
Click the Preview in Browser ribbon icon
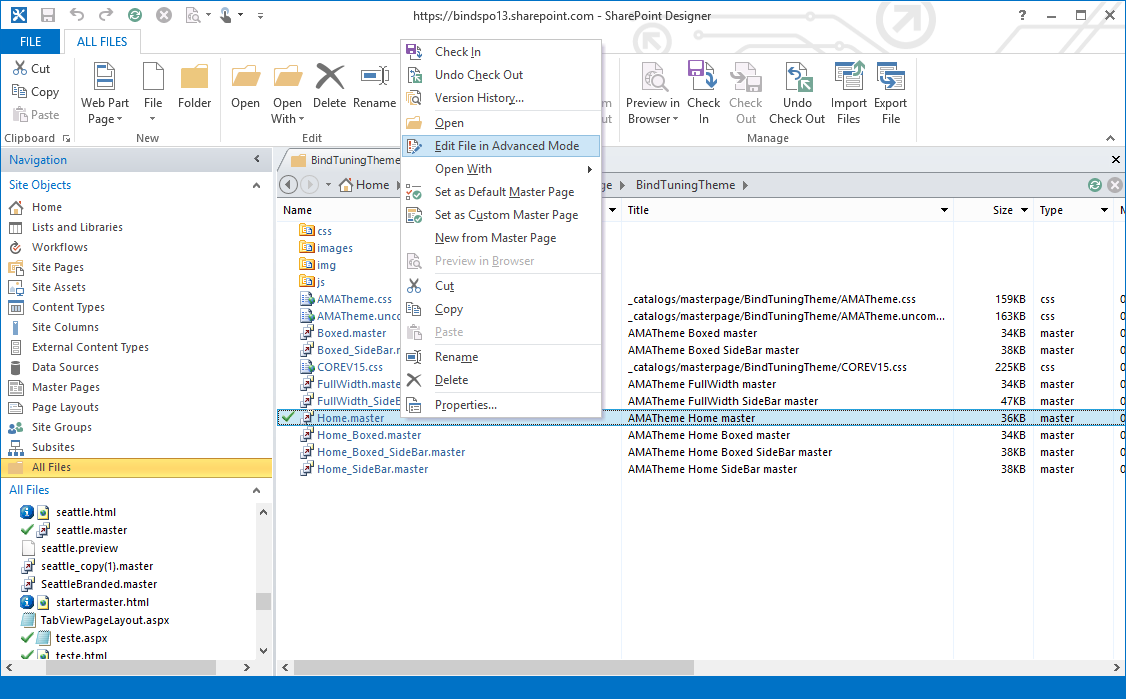tap(653, 77)
